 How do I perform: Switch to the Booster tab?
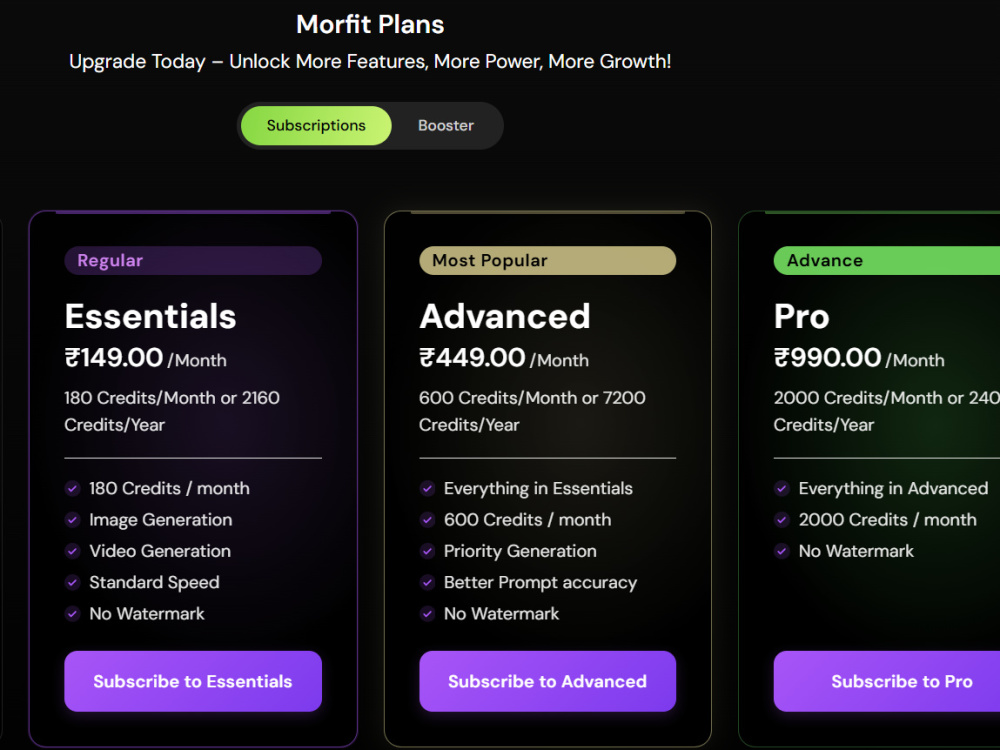[x=446, y=126]
